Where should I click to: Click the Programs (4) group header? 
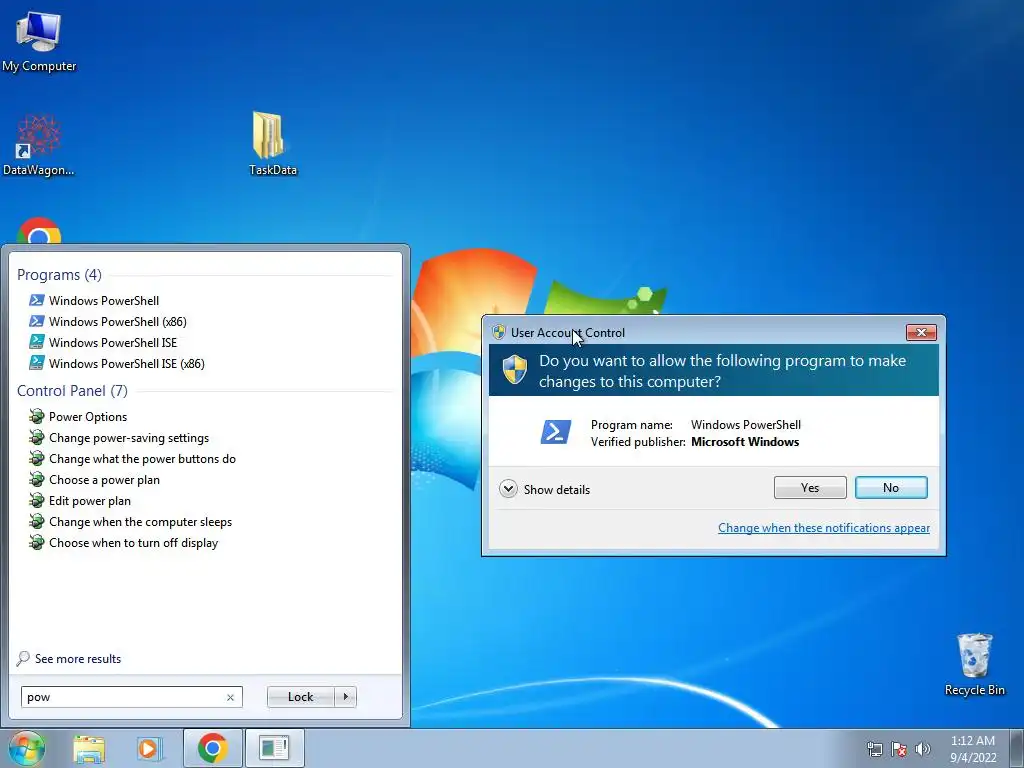(59, 275)
